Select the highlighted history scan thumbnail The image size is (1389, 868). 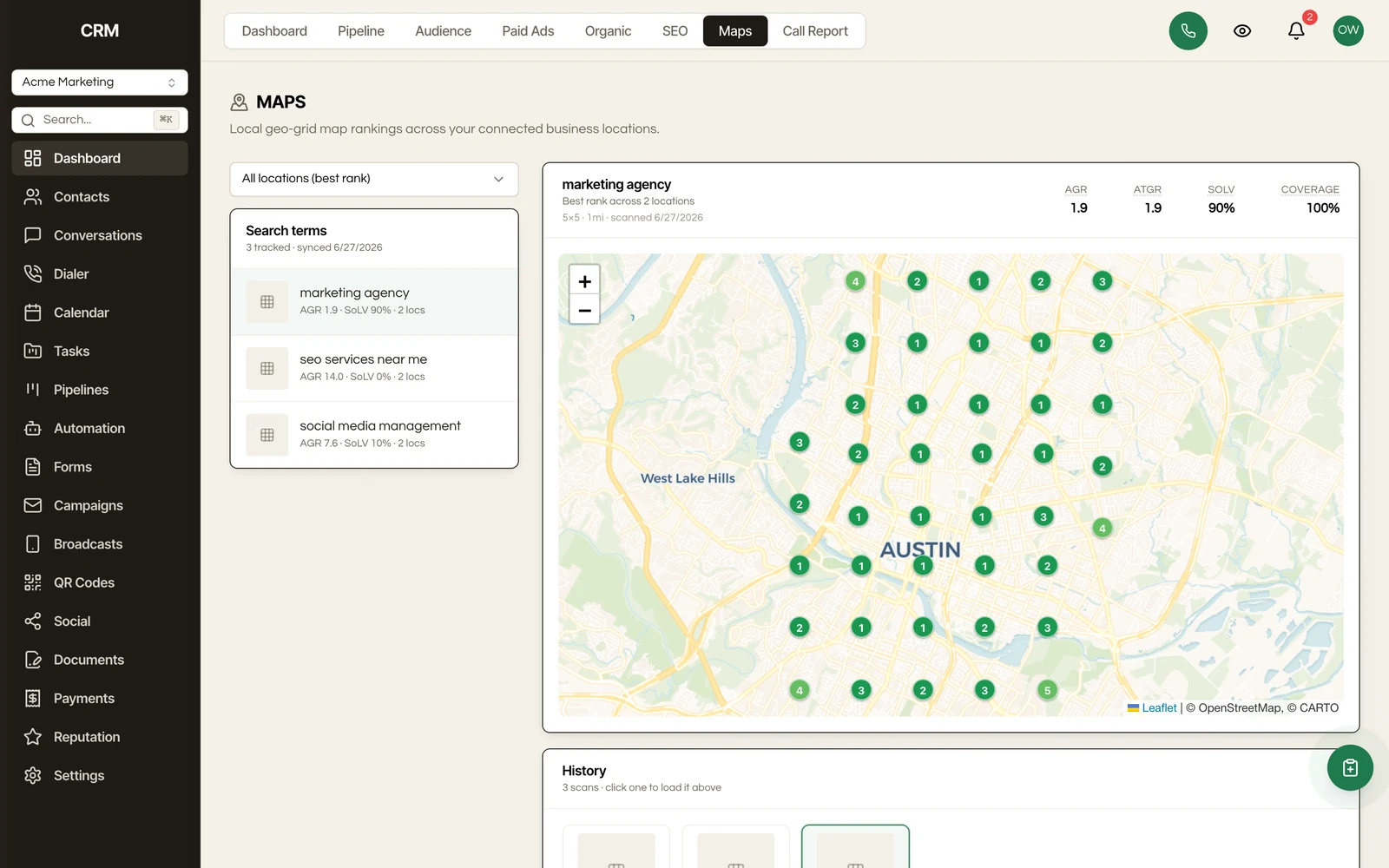coord(855,847)
